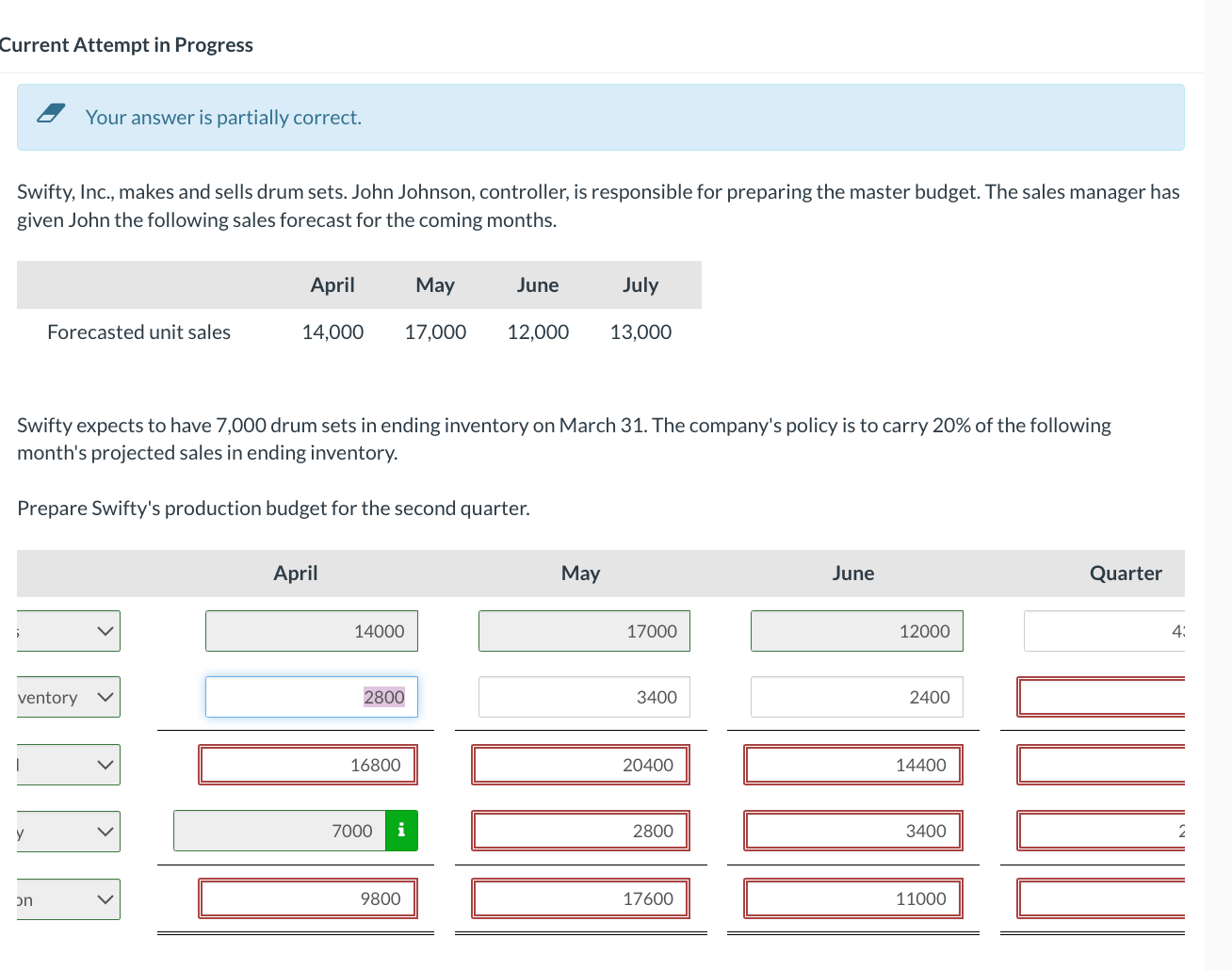The image size is (1232, 970).
Task: Click the June field containing 2400
Action: click(x=857, y=697)
